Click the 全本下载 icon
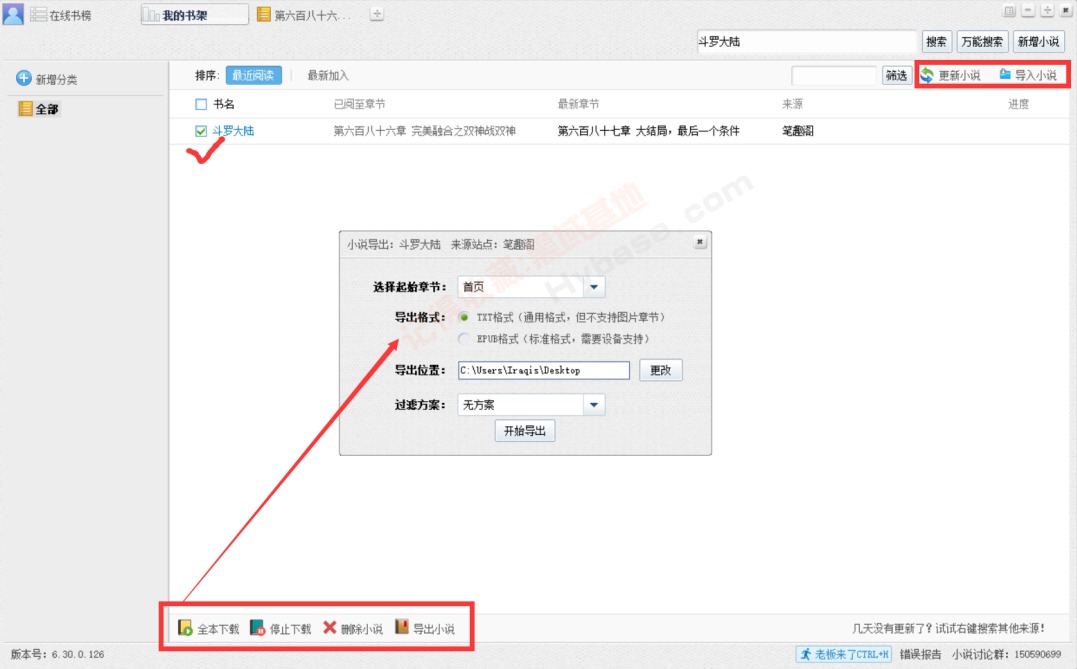This screenshot has width=1077, height=669. pyautogui.click(x=185, y=627)
